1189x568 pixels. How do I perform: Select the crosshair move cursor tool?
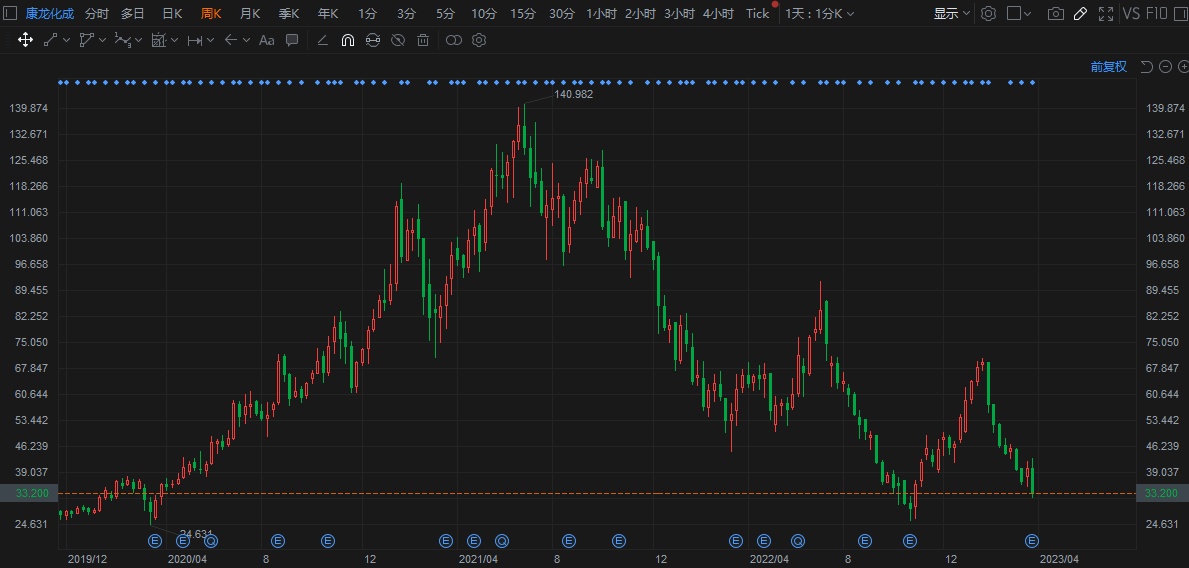tap(25, 40)
